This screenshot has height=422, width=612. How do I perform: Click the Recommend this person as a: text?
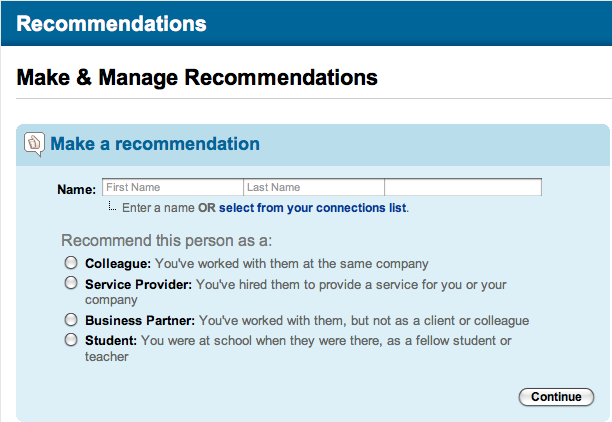[166, 241]
